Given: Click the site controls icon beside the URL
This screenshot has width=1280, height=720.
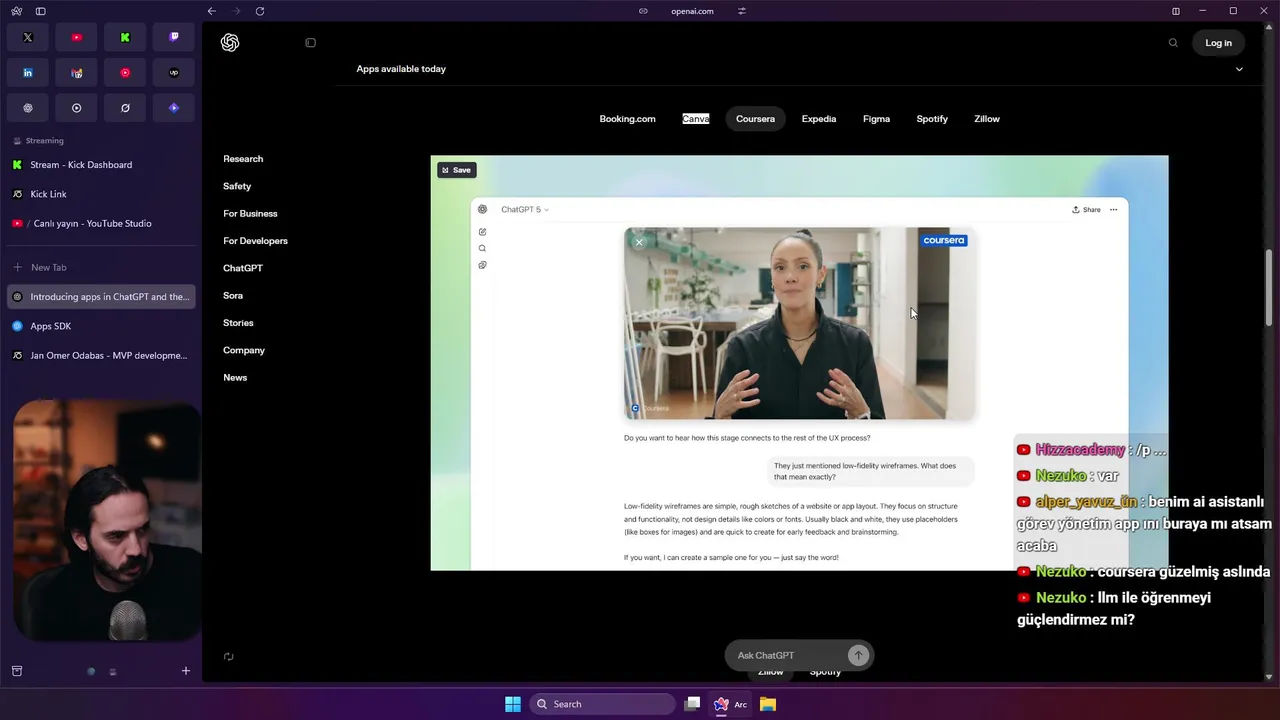Looking at the screenshot, I should pos(742,11).
